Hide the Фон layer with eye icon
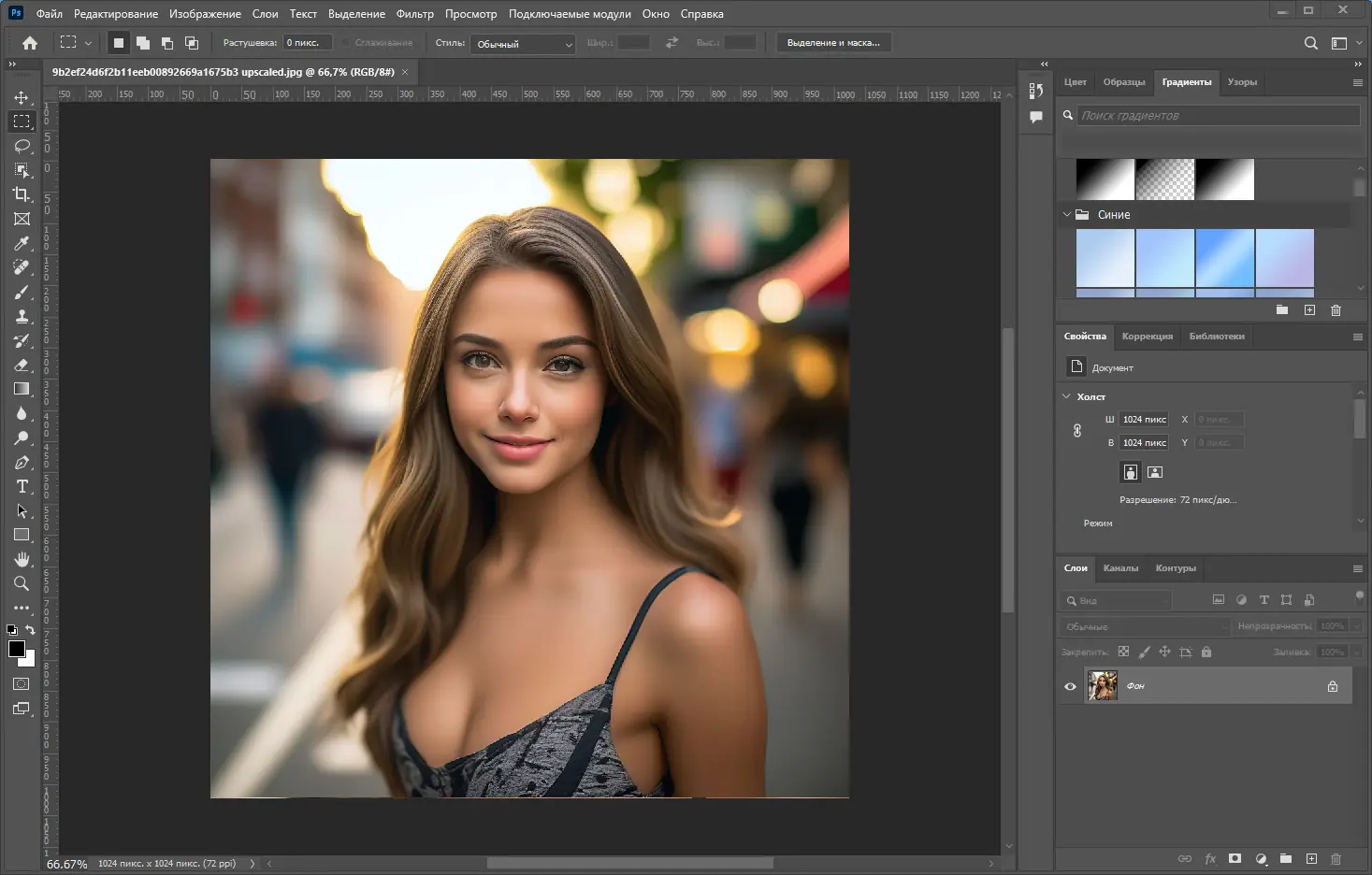 click(x=1070, y=686)
